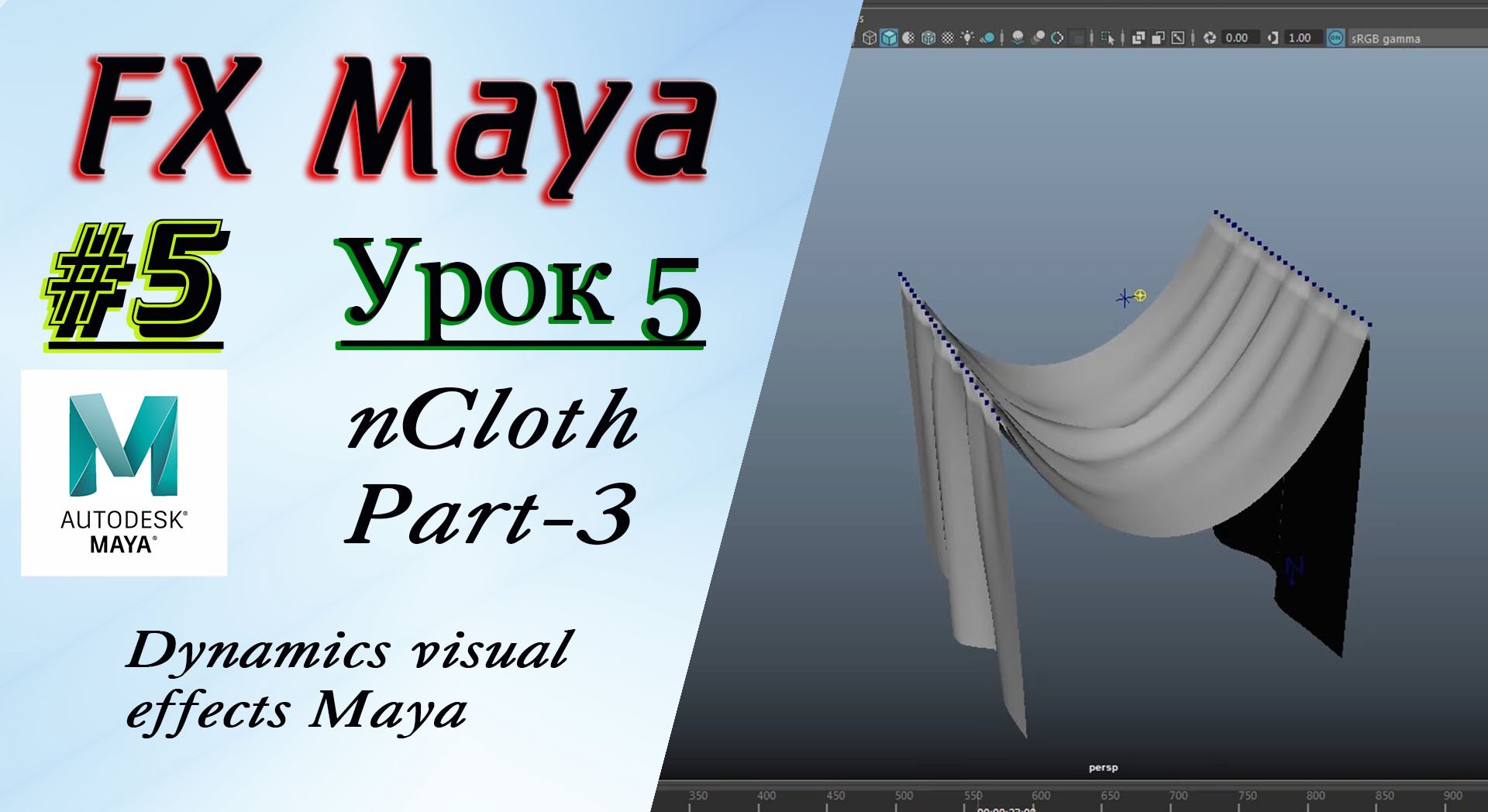
Task: Click the persp camera label
Action: (1103, 768)
